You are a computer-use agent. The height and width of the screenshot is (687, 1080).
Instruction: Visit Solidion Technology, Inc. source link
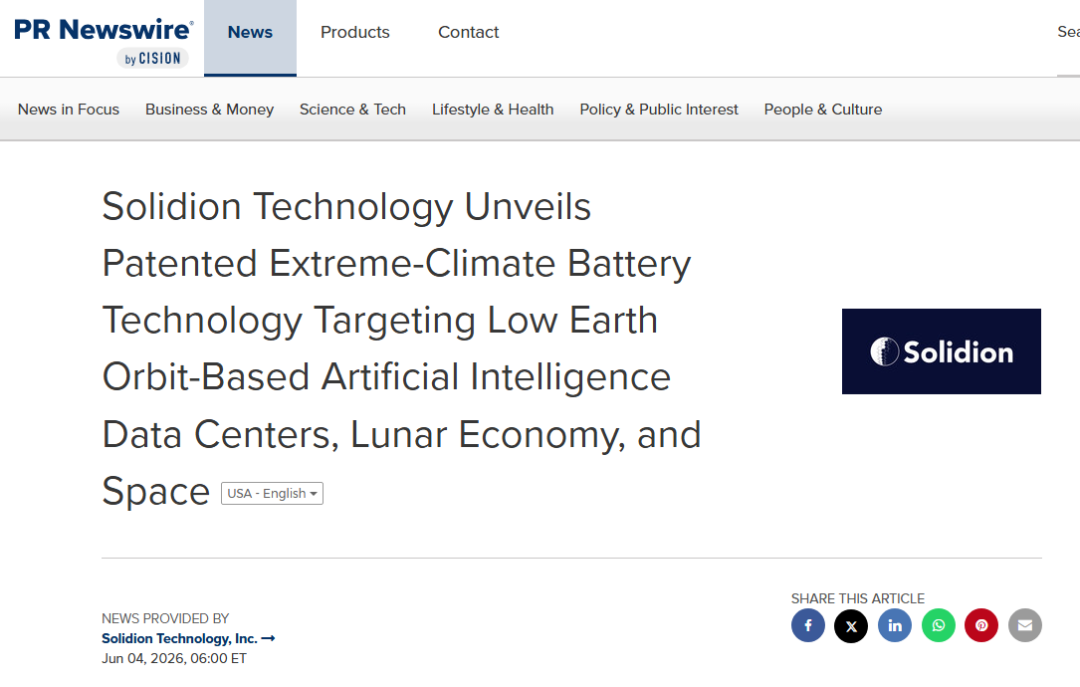(x=188, y=638)
